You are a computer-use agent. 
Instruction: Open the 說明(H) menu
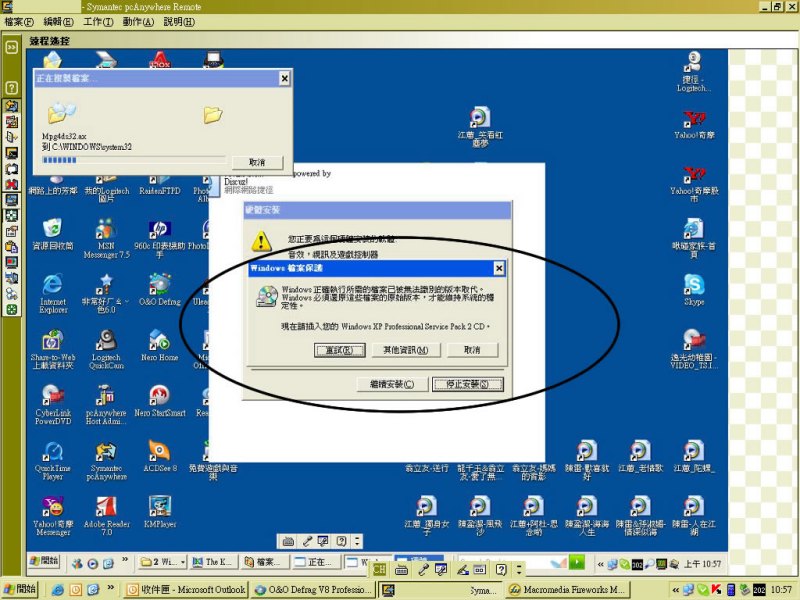(179, 21)
